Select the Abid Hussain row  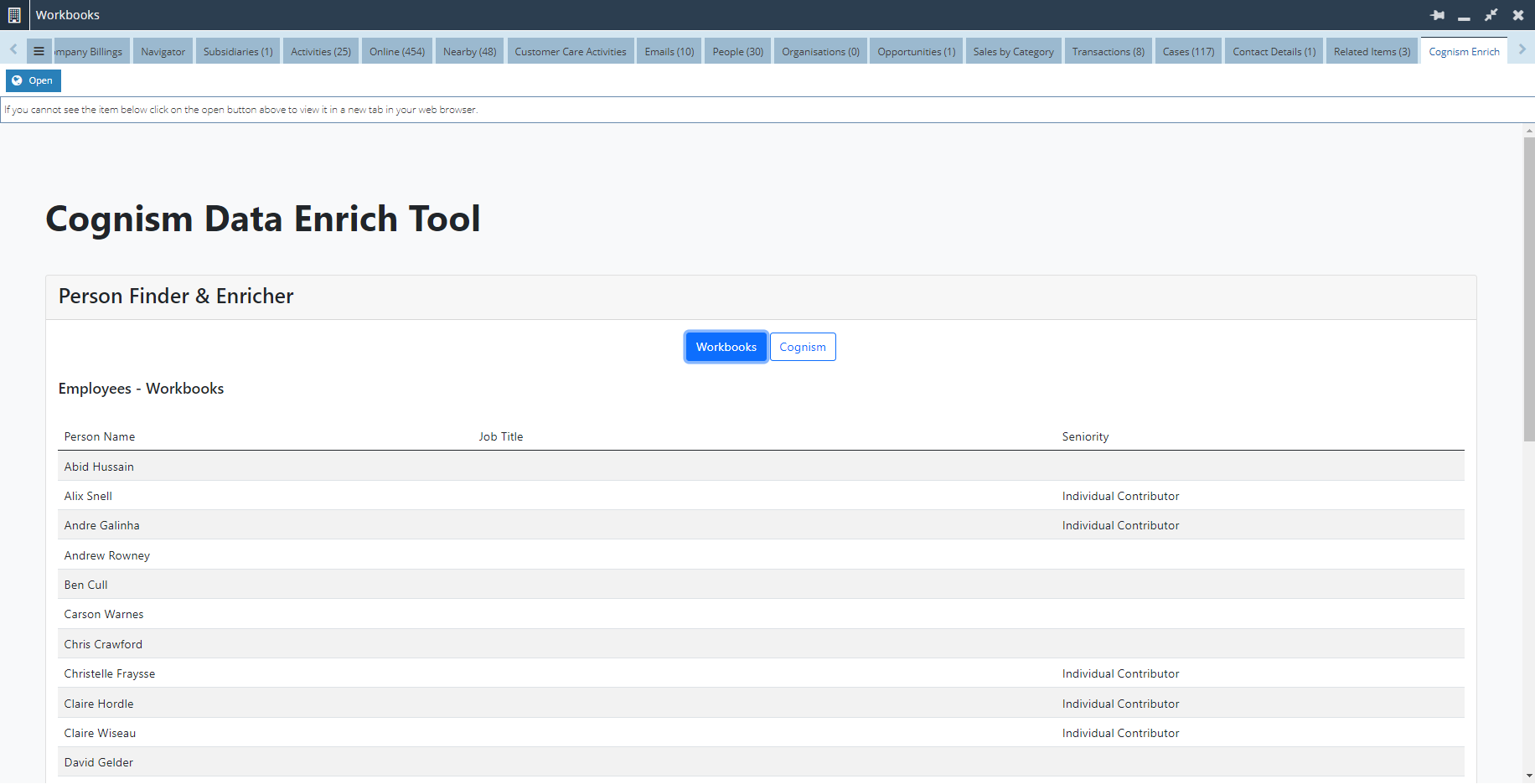[x=761, y=467]
